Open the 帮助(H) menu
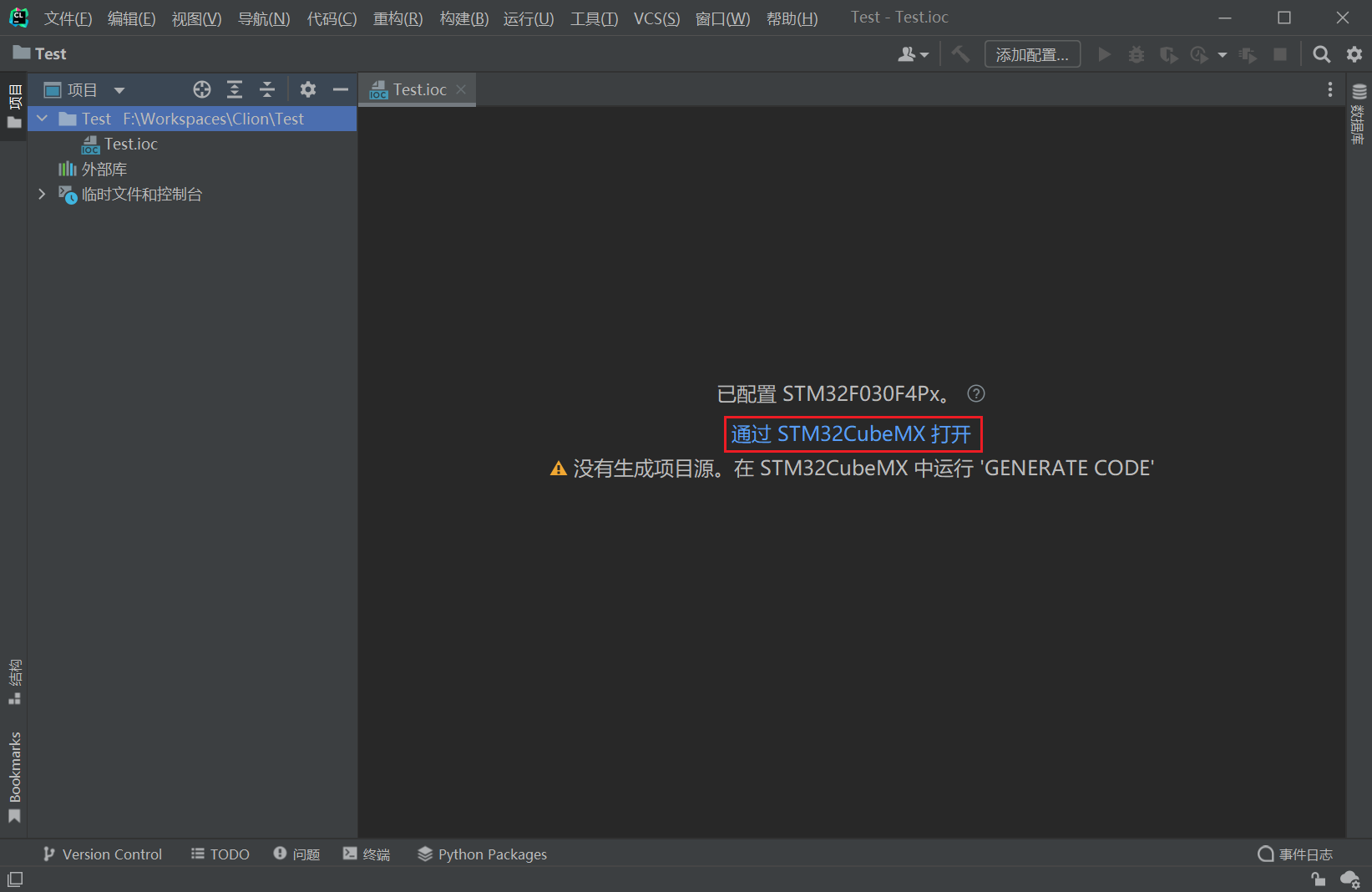Viewport: 1372px width, 892px height. [x=792, y=18]
